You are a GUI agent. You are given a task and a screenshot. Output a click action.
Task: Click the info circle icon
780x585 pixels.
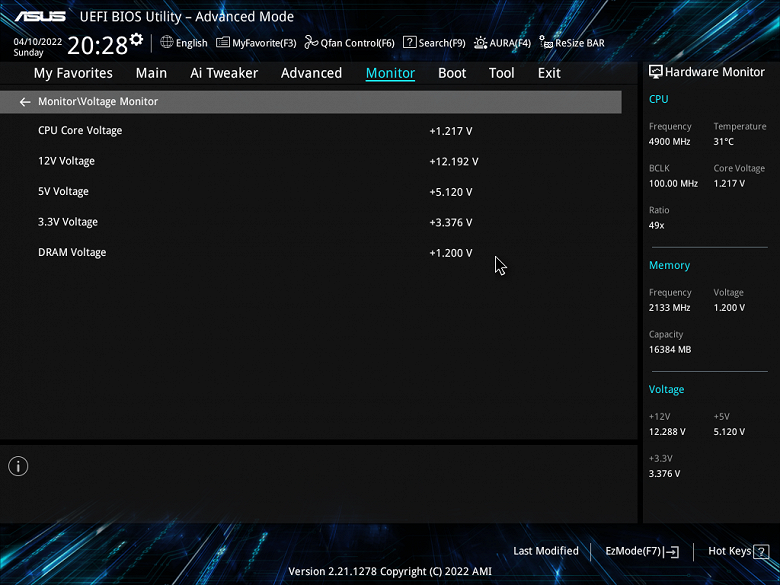click(x=18, y=466)
